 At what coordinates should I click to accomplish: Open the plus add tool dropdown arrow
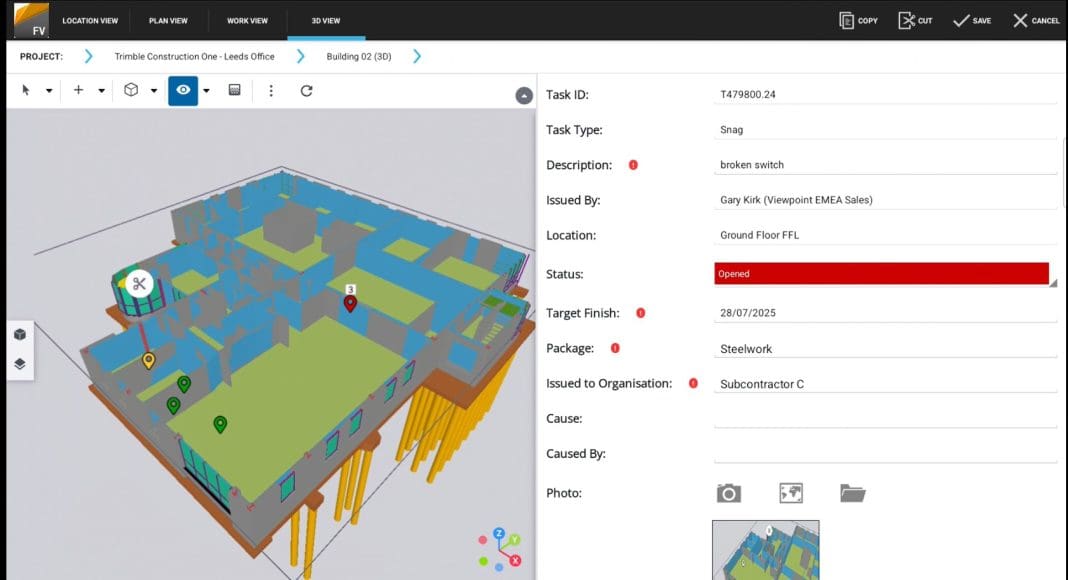pyautogui.click(x=101, y=91)
